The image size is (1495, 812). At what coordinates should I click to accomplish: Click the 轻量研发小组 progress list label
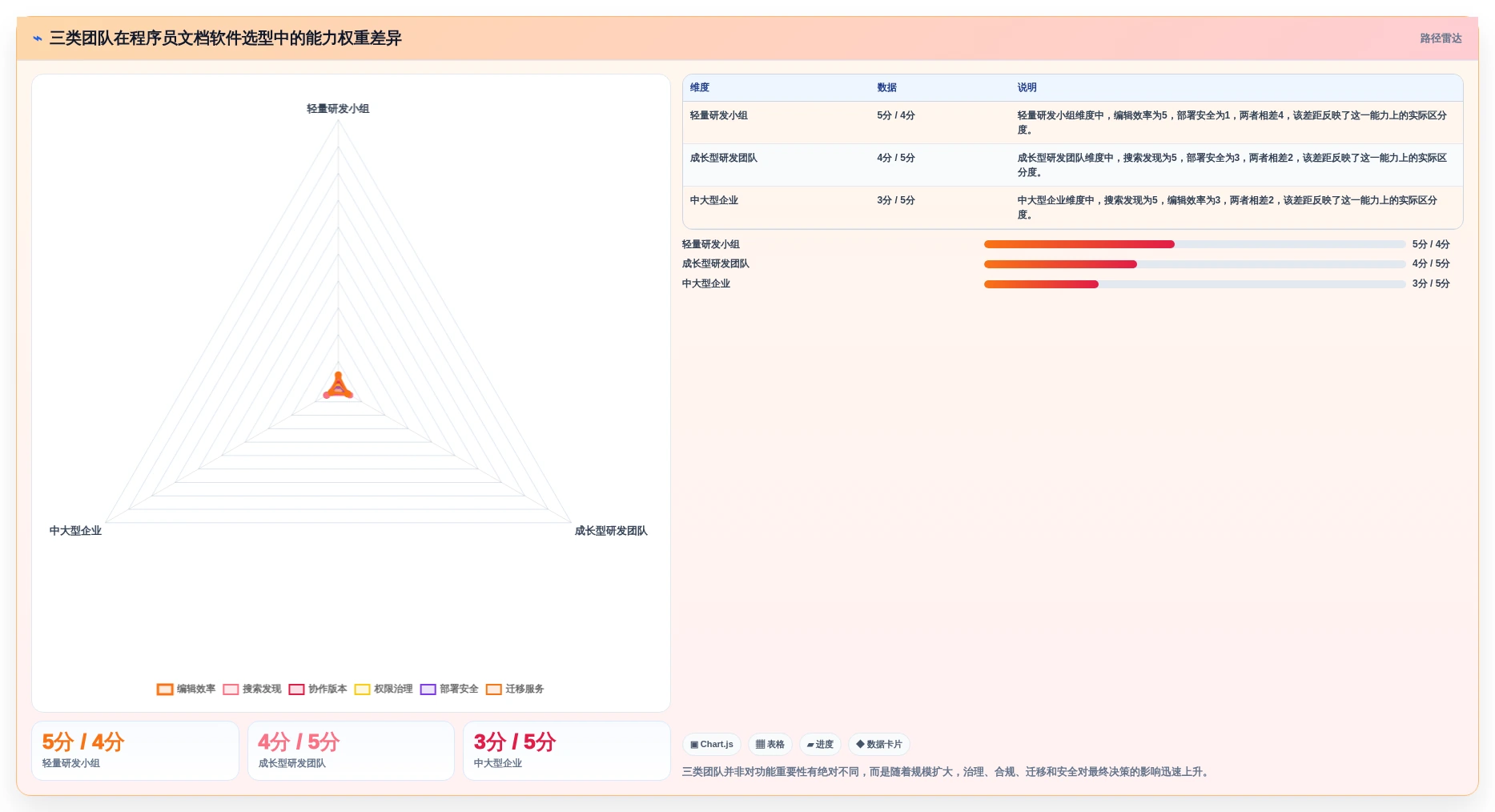[711, 244]
